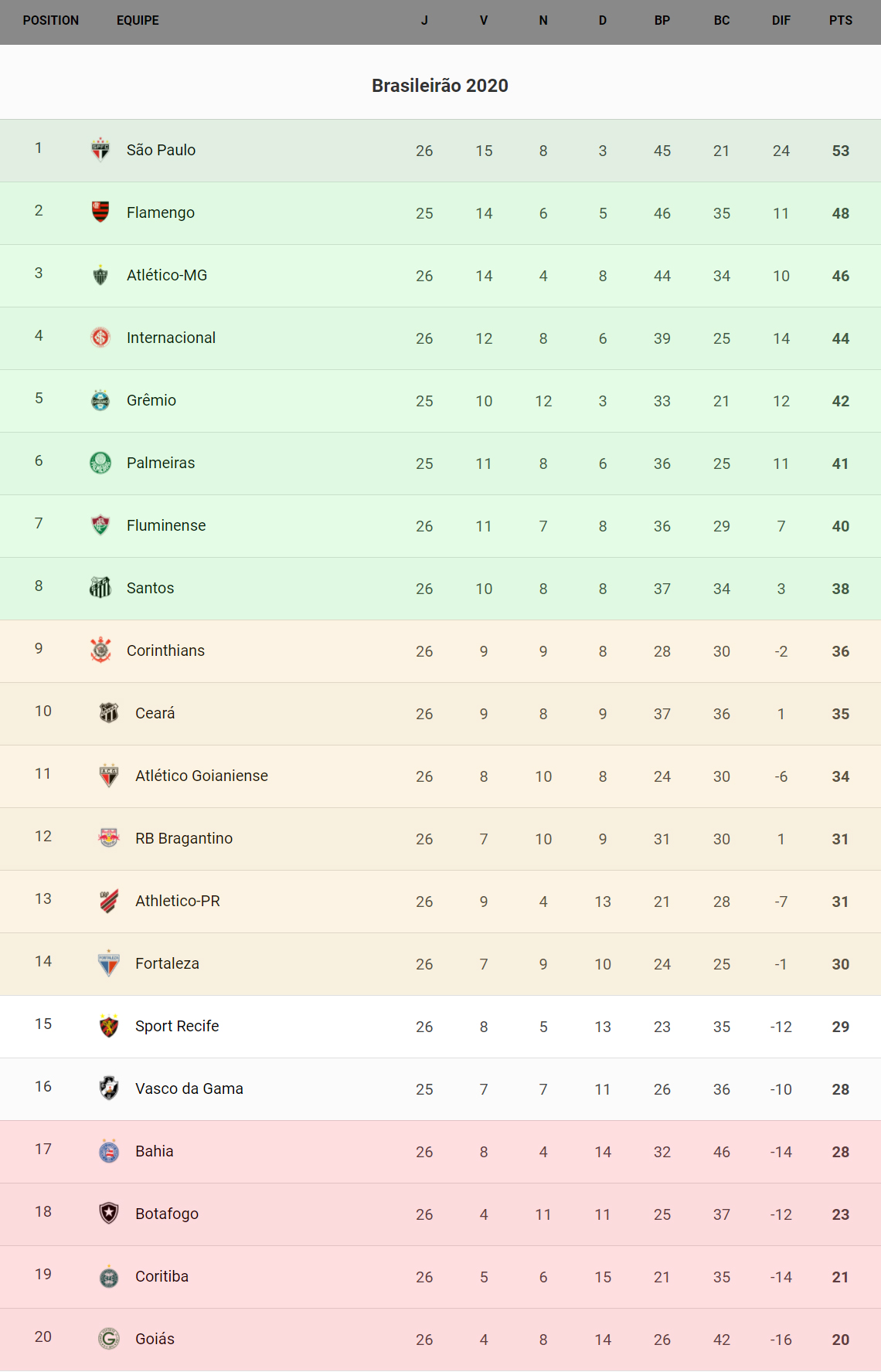Click the São Paulo club crest

pyautogui.click(x=100, y=150)
